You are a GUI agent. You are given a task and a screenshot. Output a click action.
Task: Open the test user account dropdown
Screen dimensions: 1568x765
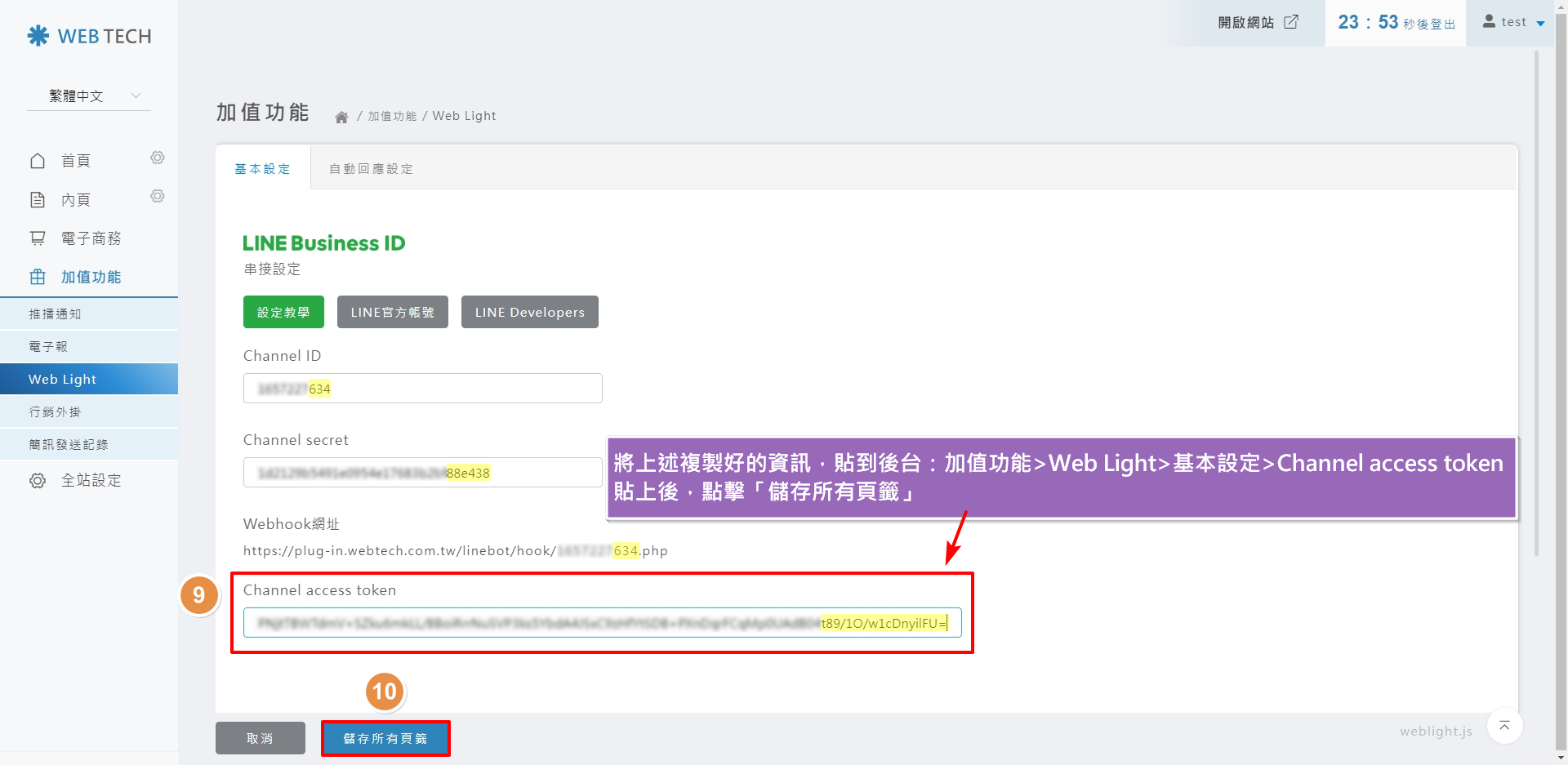click(x=1515, y=22)
